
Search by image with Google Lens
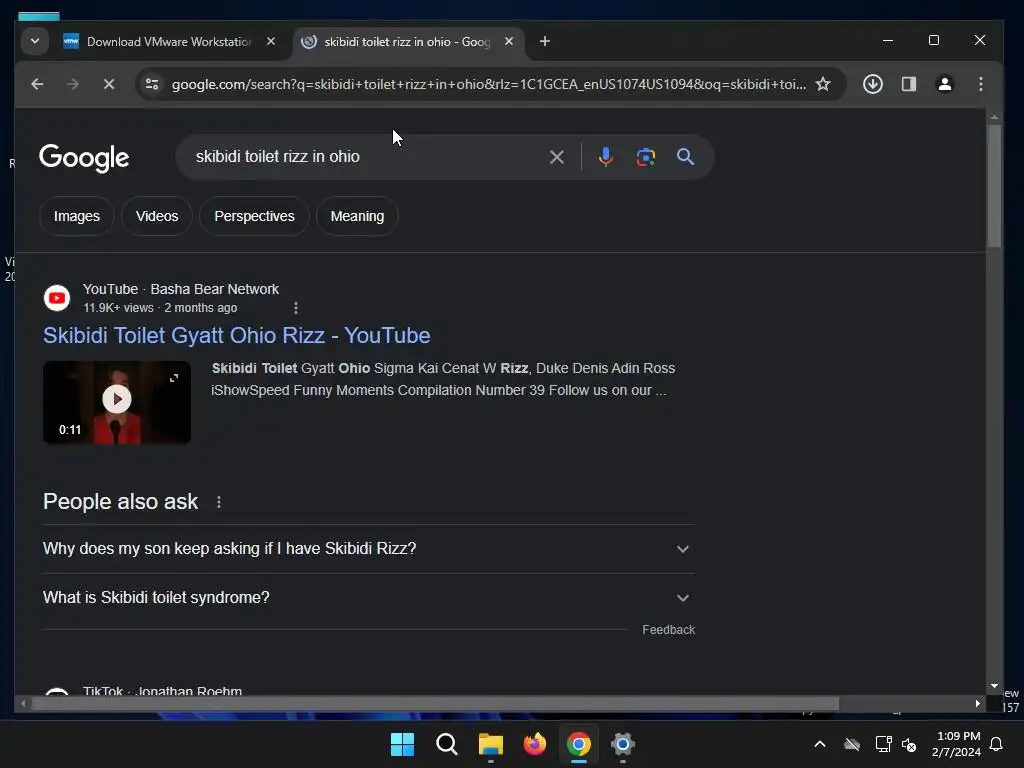[x=645, y=157]
